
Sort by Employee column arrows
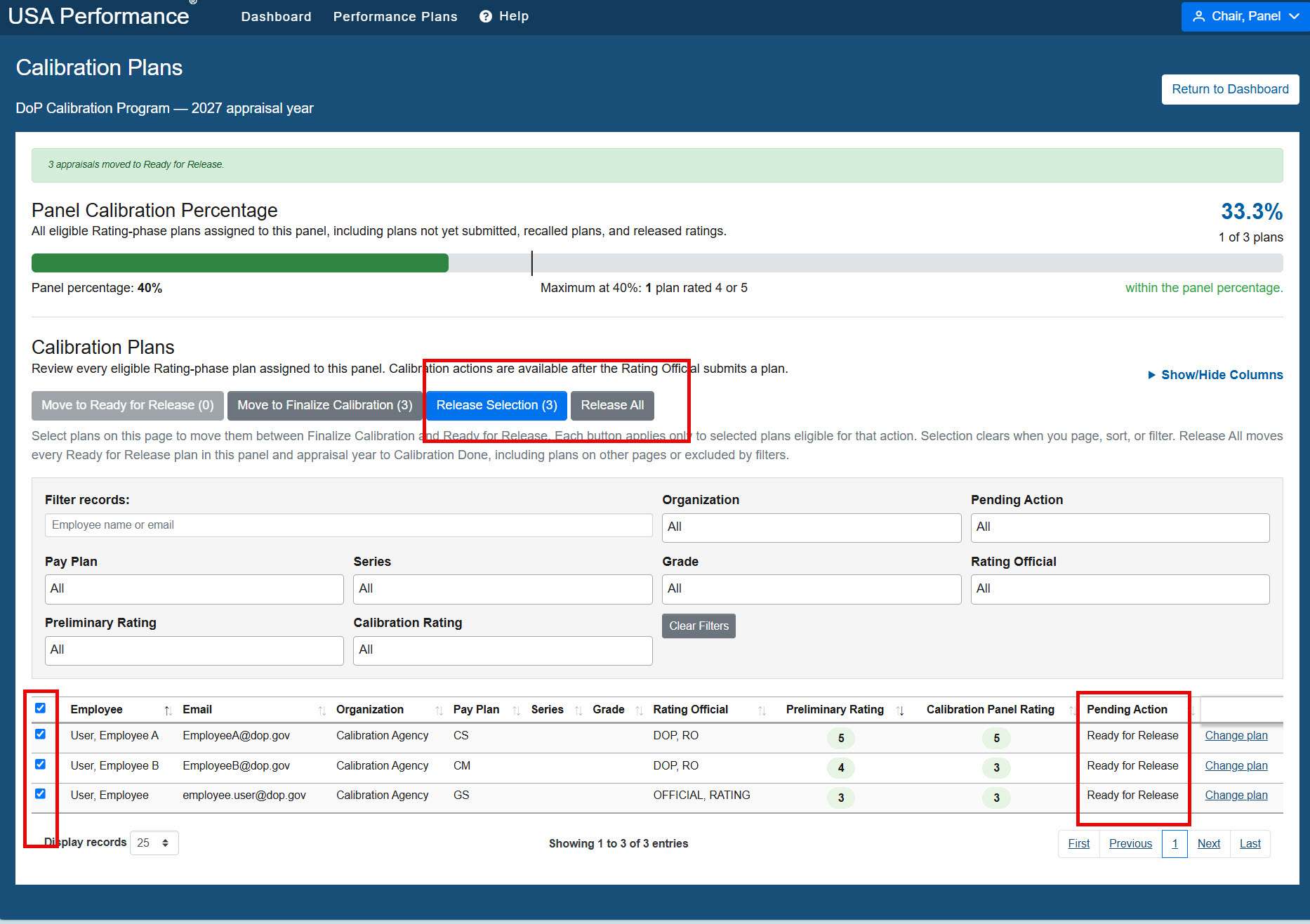click(168, 711)
